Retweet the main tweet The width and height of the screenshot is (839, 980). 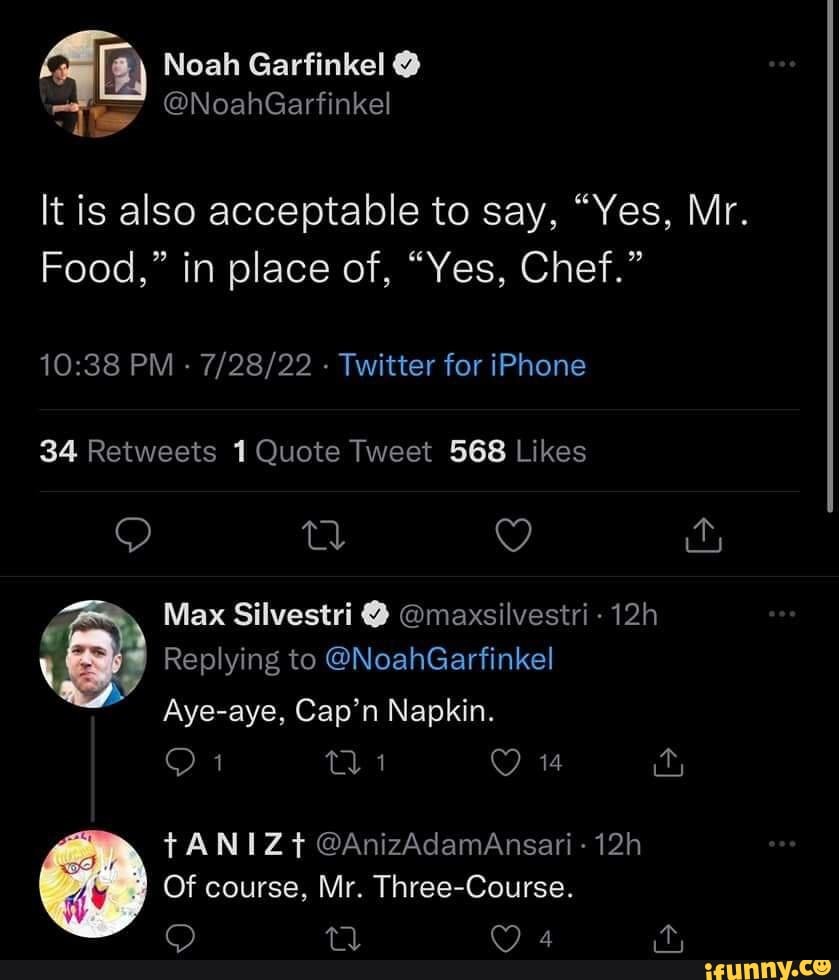tap(323, 535)
